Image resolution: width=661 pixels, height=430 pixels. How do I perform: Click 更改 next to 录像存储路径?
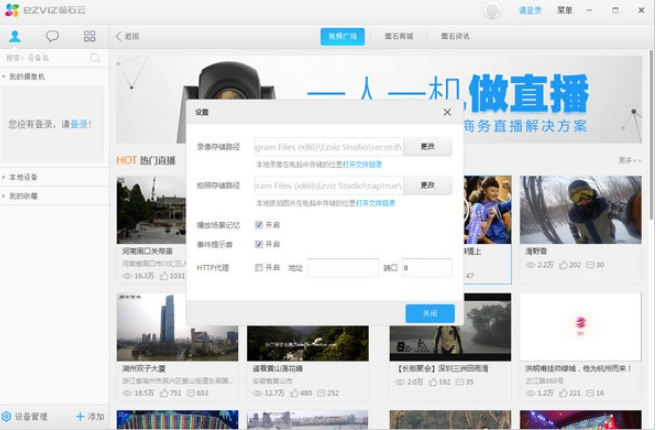(x=427, y=147)
